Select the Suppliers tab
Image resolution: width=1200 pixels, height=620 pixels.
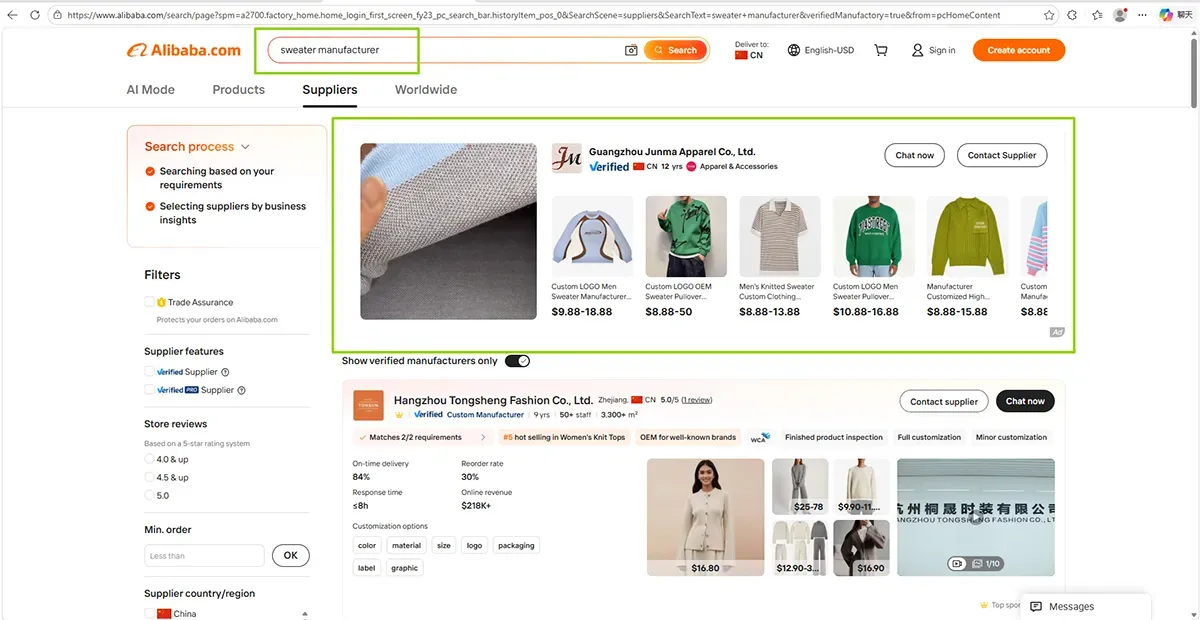point(330,89)
